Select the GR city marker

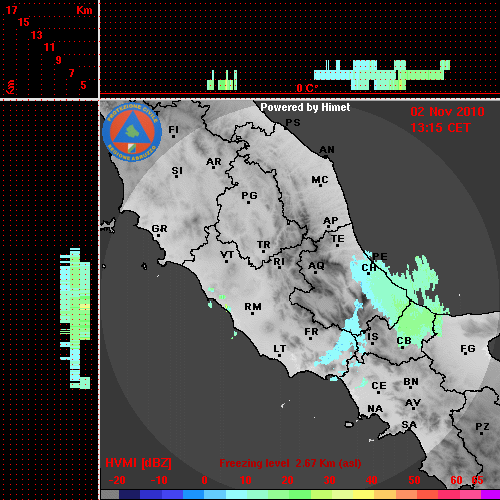(x=159, y=230)
